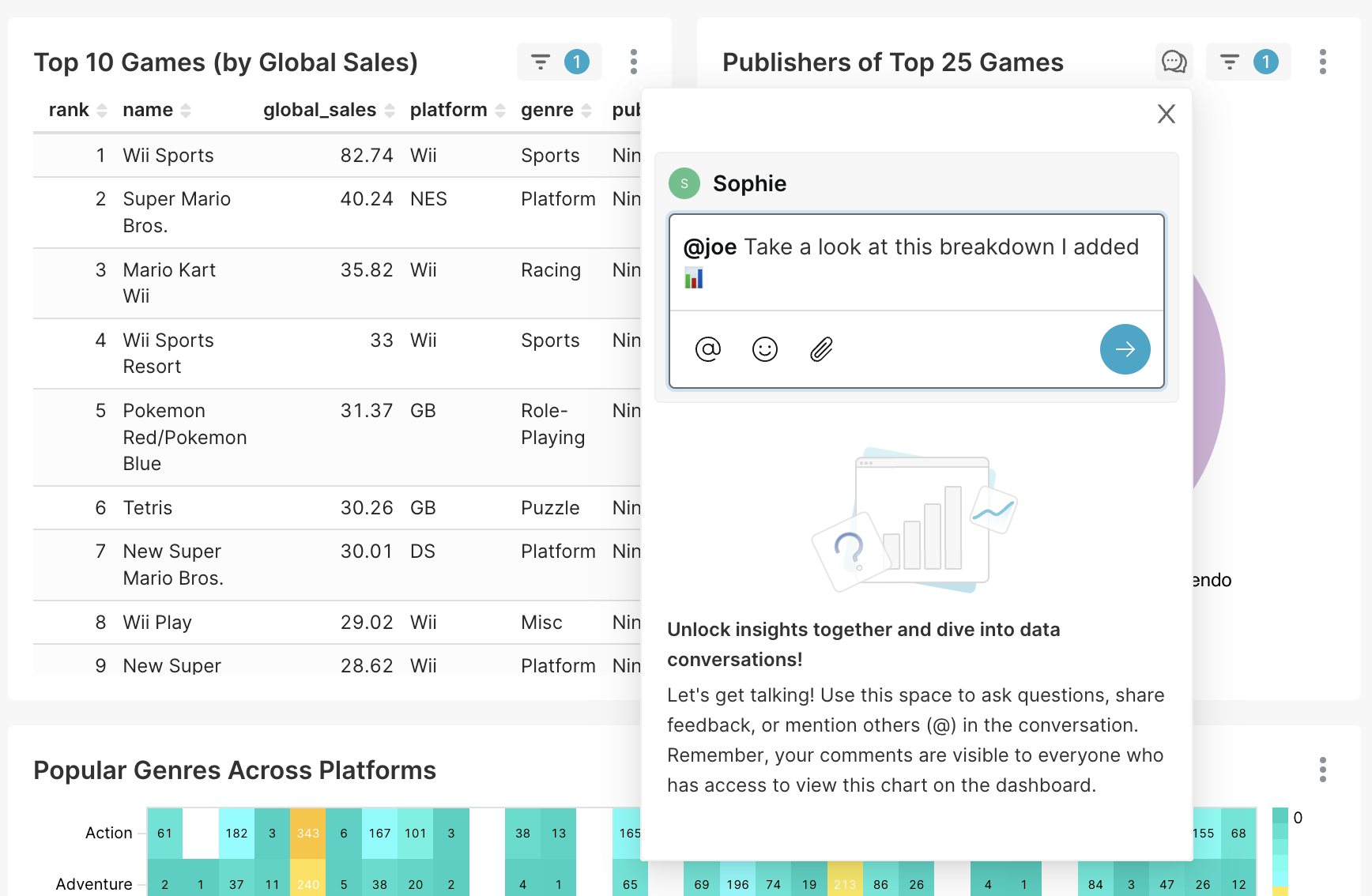Open kebab menu on Publishers of Top 25 Games
Screen dimensions: 1372x896
1323,62
